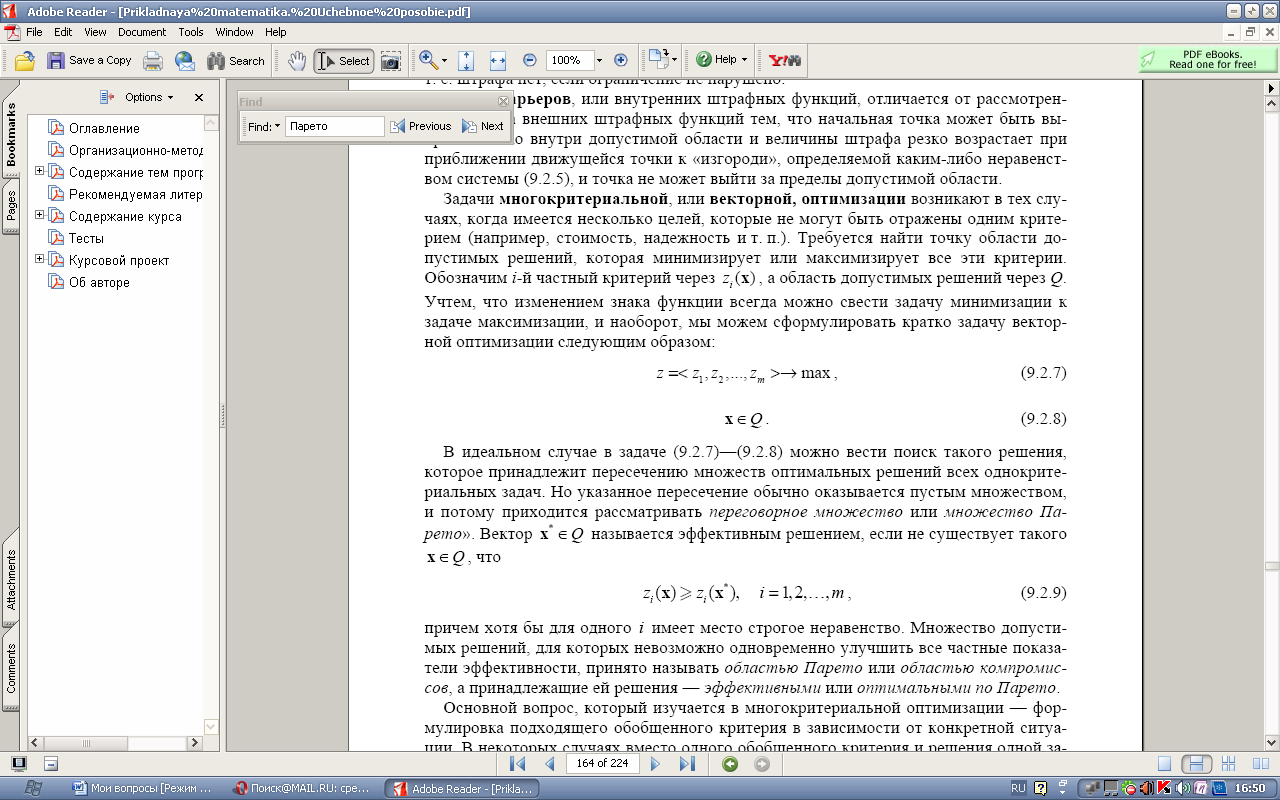Click the Find text input field
Screen dimensions: 1280x800
[334, 126]
